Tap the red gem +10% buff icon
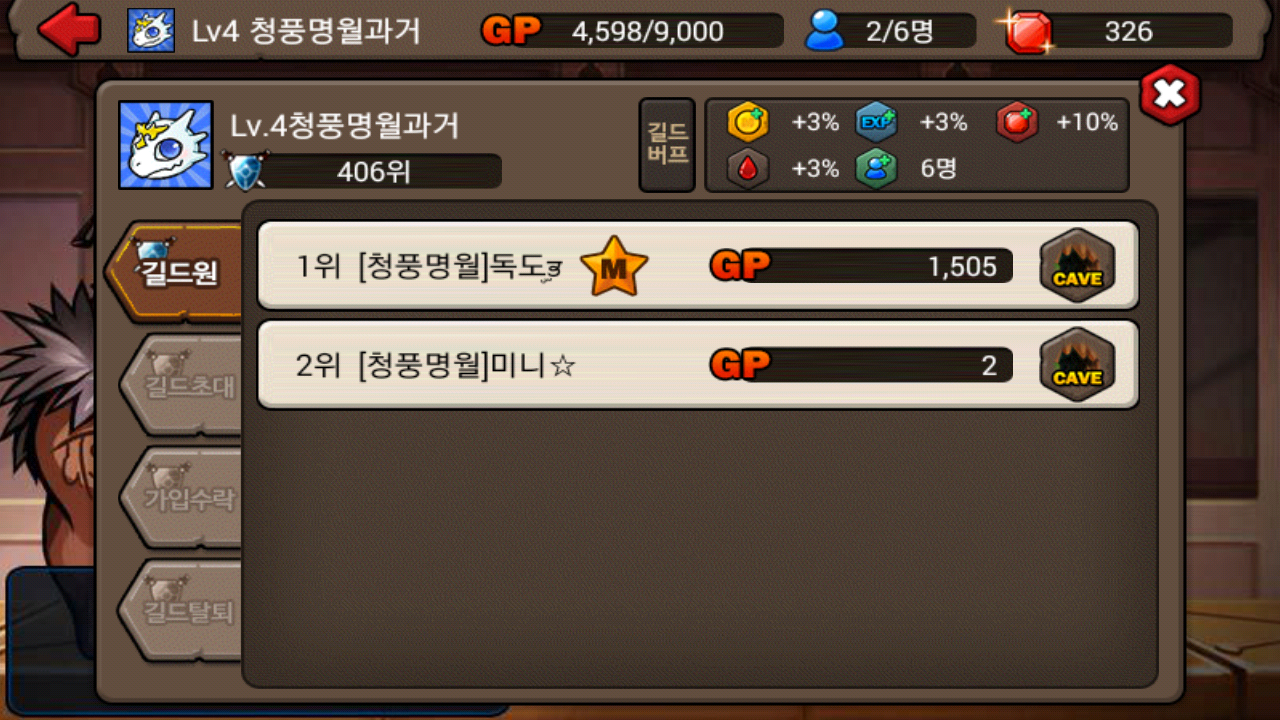Viewport: 1280px width, 720px height. 1016,122
